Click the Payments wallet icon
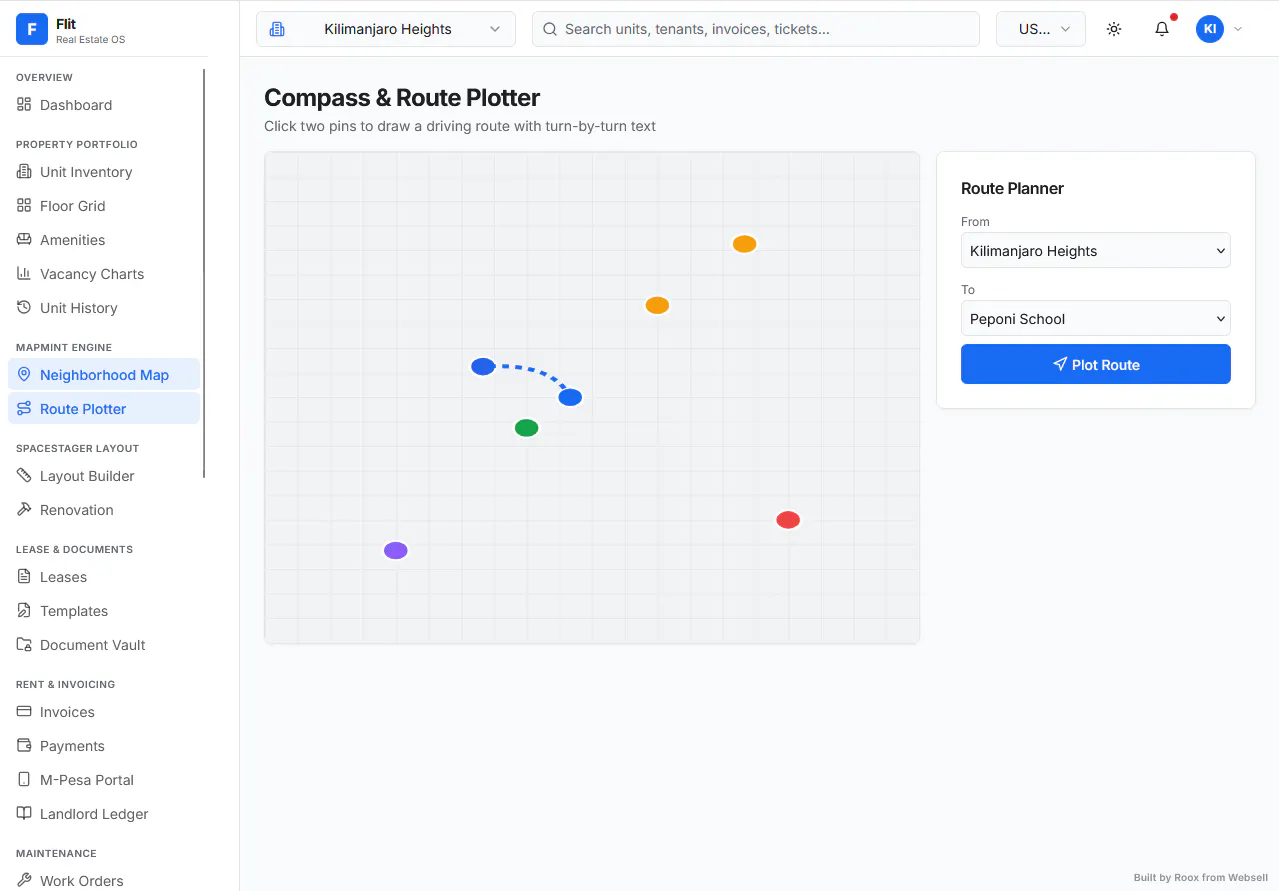This screenshot has height=891, width=1279. tap(24, 746)
